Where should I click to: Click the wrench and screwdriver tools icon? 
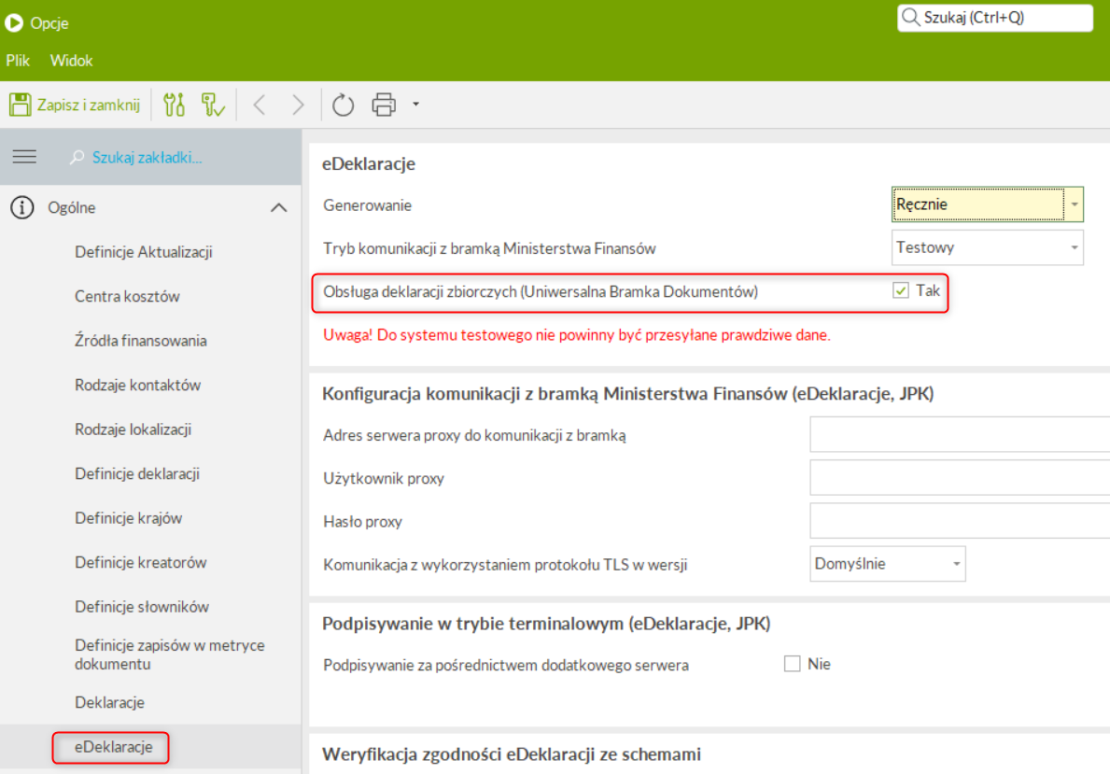174,104
